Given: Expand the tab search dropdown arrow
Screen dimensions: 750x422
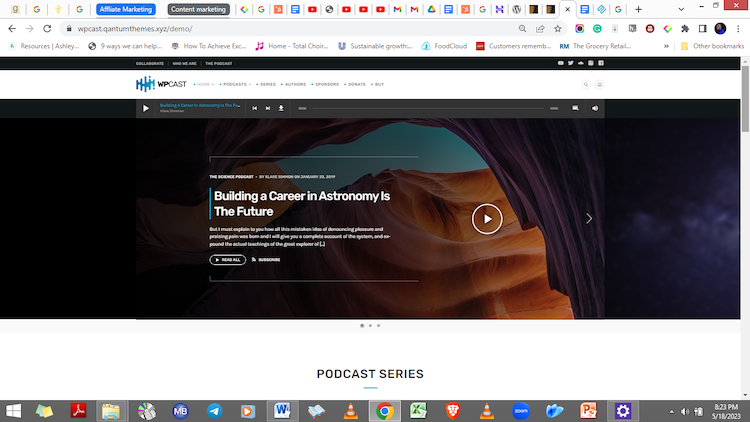Looking at the screenshot, I should click(x=681, y=9).
